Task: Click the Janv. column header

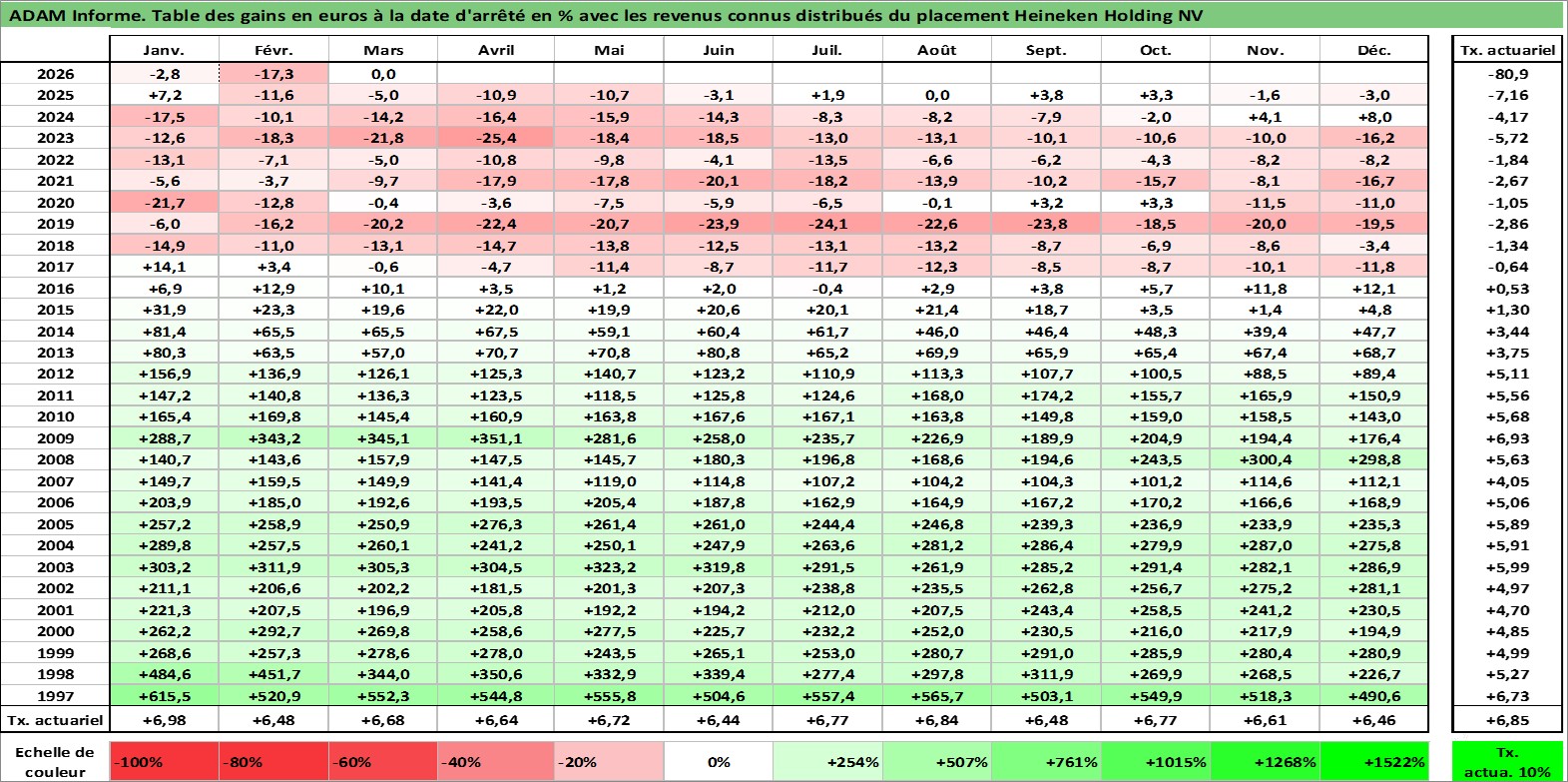Action: (164, 50)
